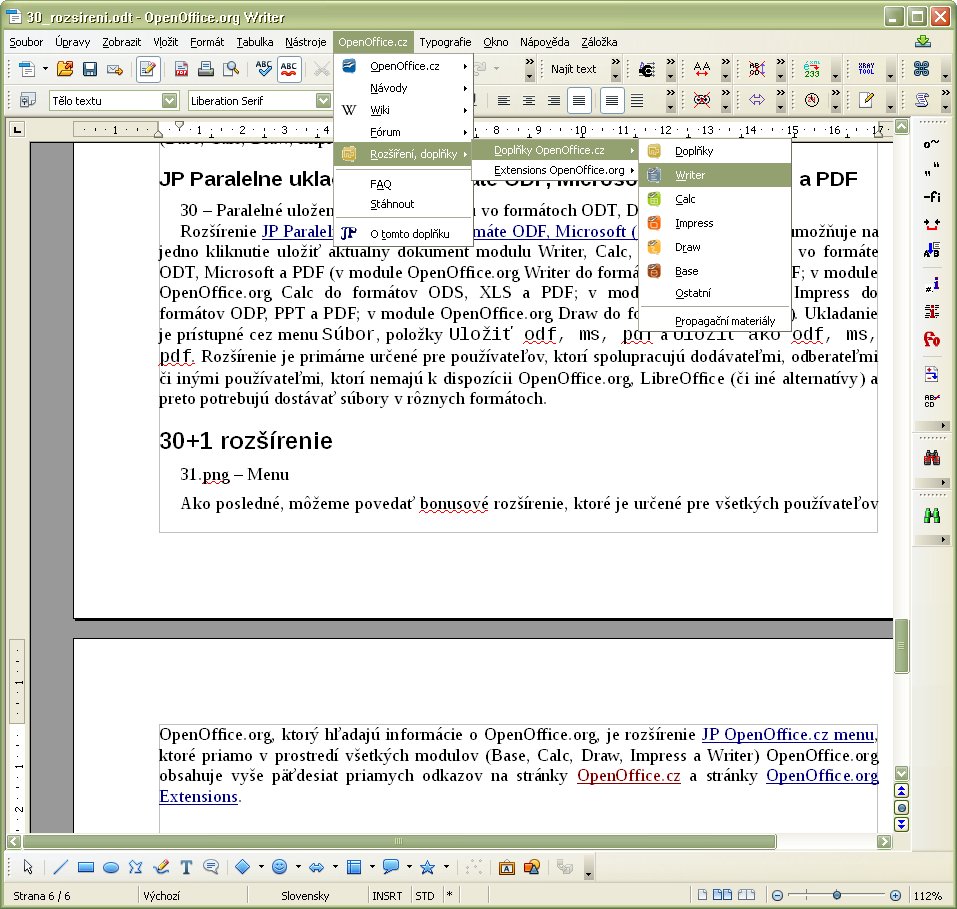Print the file with the printer icon
This screenshot has height=909, width=957.
coord(206,69)
